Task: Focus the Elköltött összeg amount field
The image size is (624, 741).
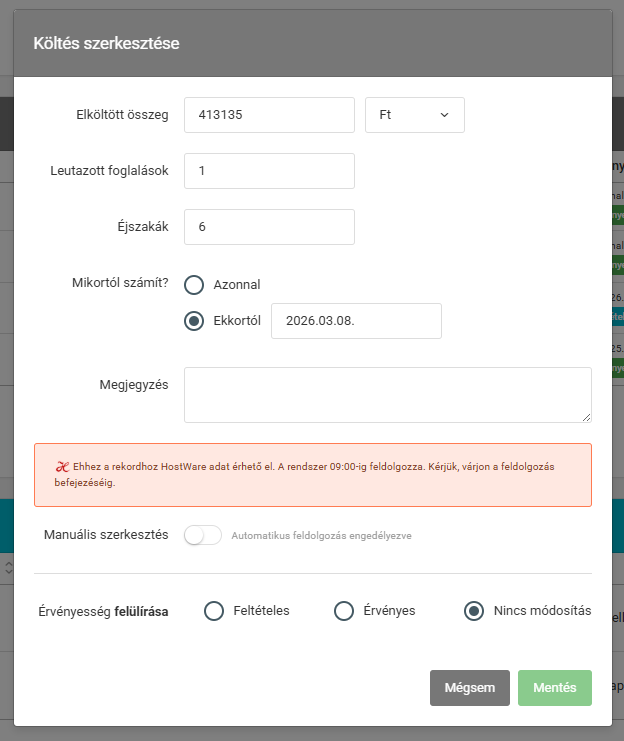Action: 270,115
